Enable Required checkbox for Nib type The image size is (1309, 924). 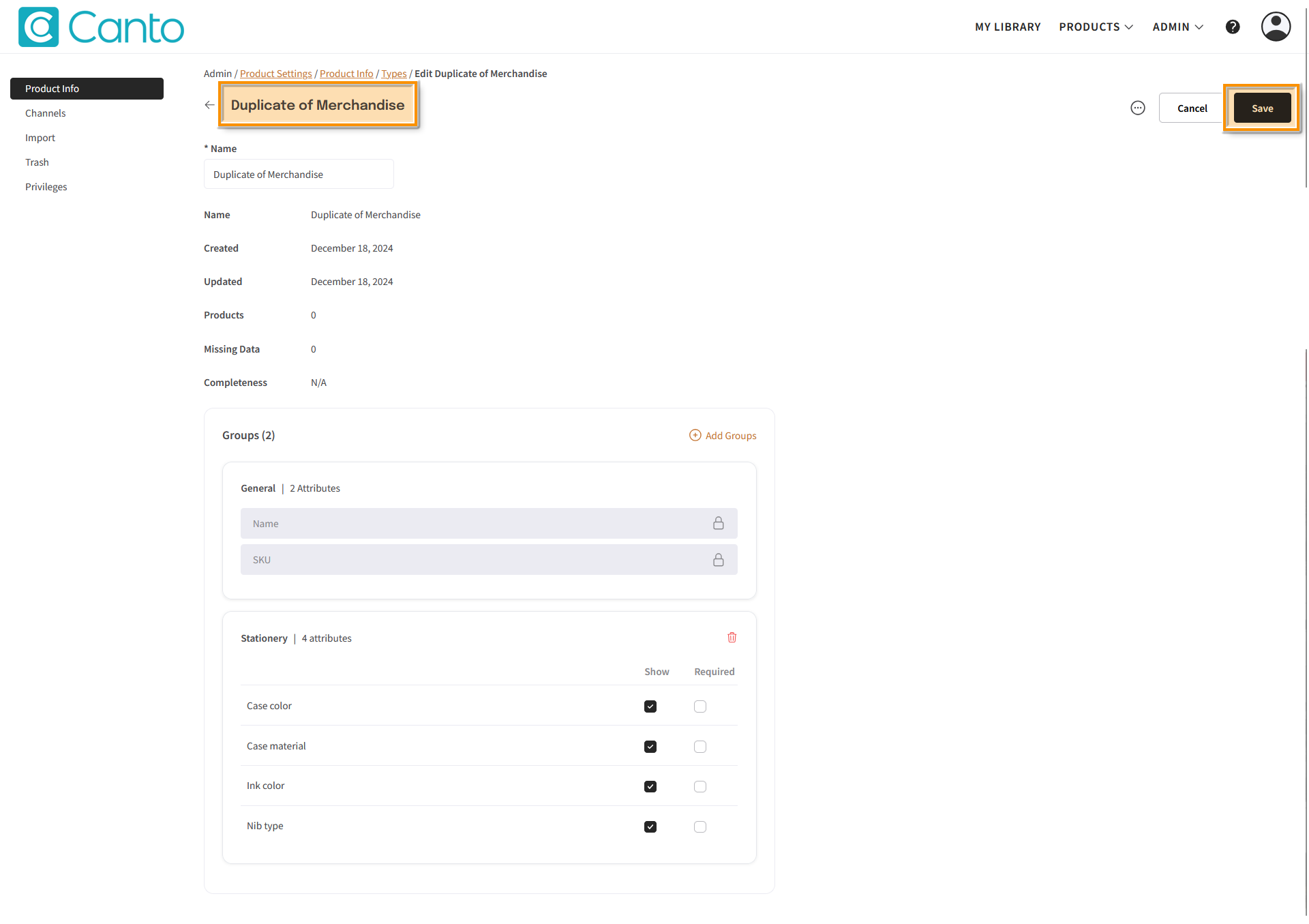(700, 826)
